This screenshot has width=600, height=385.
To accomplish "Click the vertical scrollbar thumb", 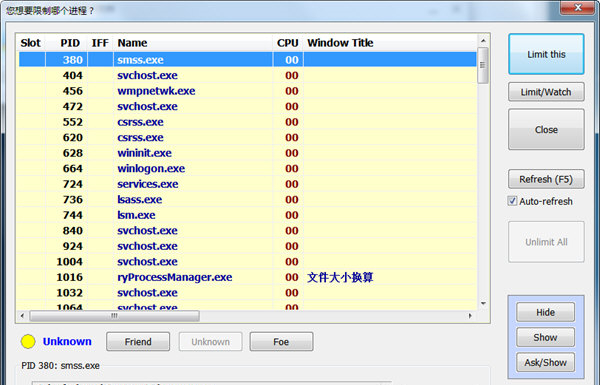I will (483, 65).
